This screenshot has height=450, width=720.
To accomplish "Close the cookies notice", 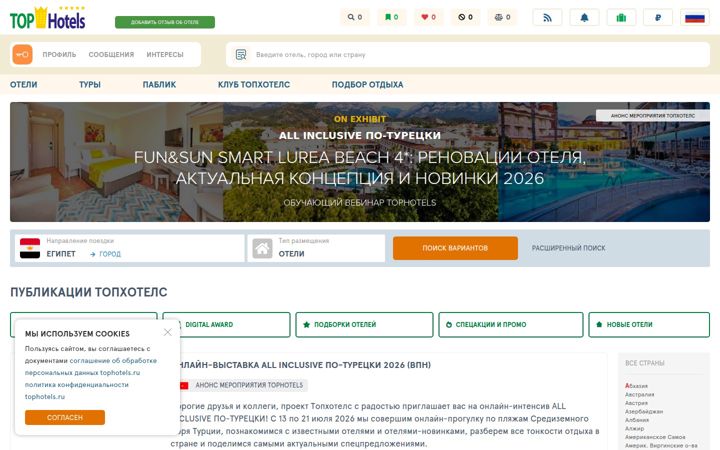I will pyautogui.click(x=168, y=332).
